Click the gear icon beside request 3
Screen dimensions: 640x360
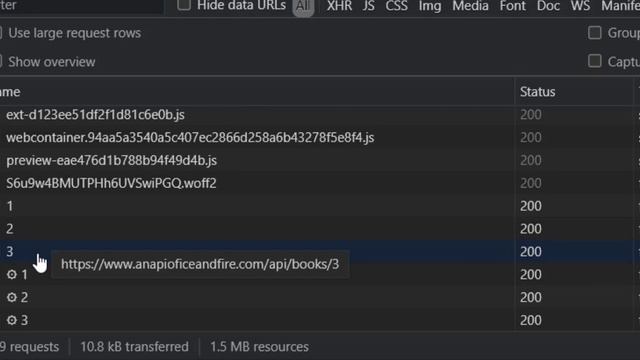point(12,320)
